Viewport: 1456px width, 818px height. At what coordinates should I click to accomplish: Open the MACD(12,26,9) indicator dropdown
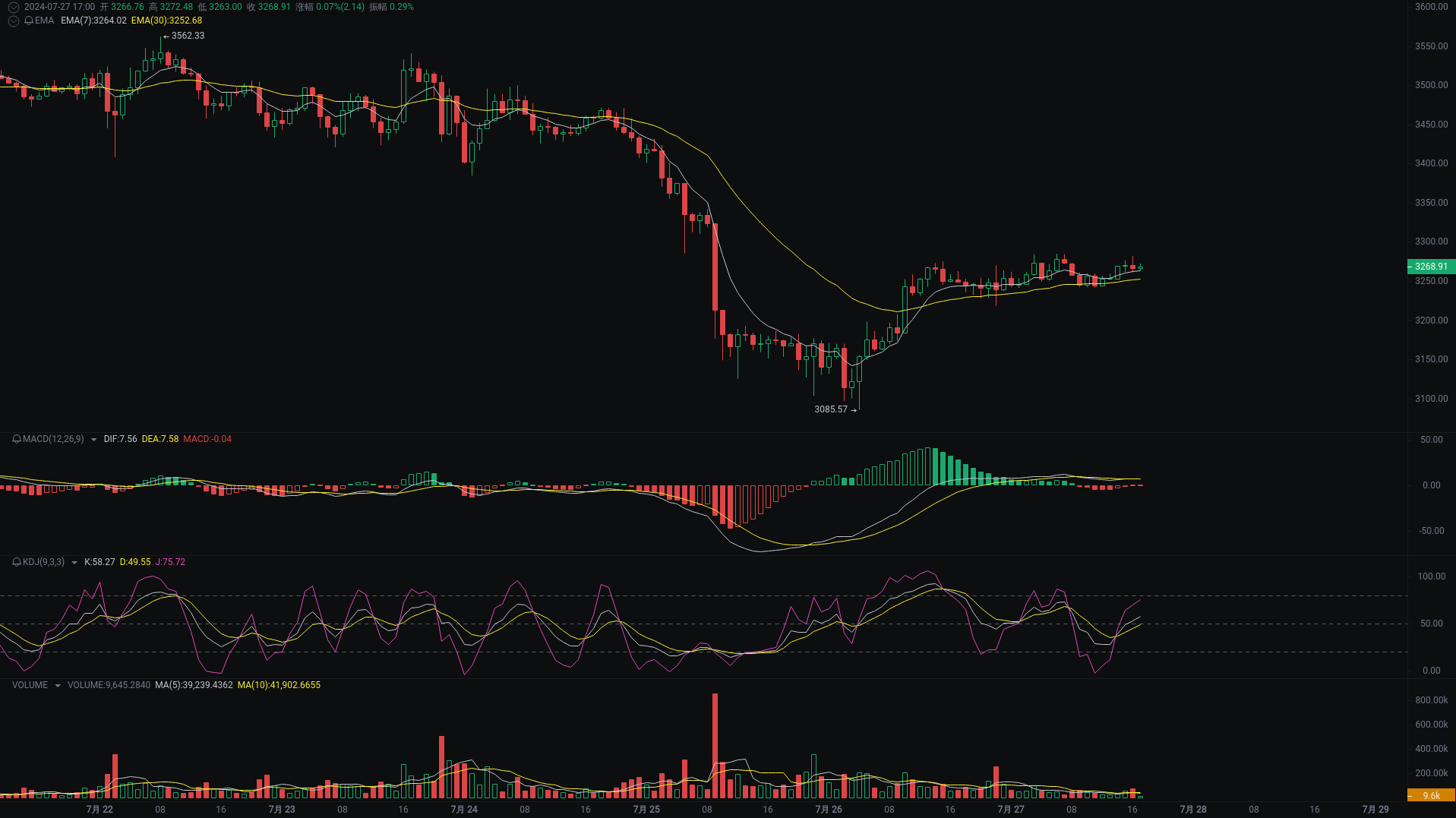[x=93, y=439]
